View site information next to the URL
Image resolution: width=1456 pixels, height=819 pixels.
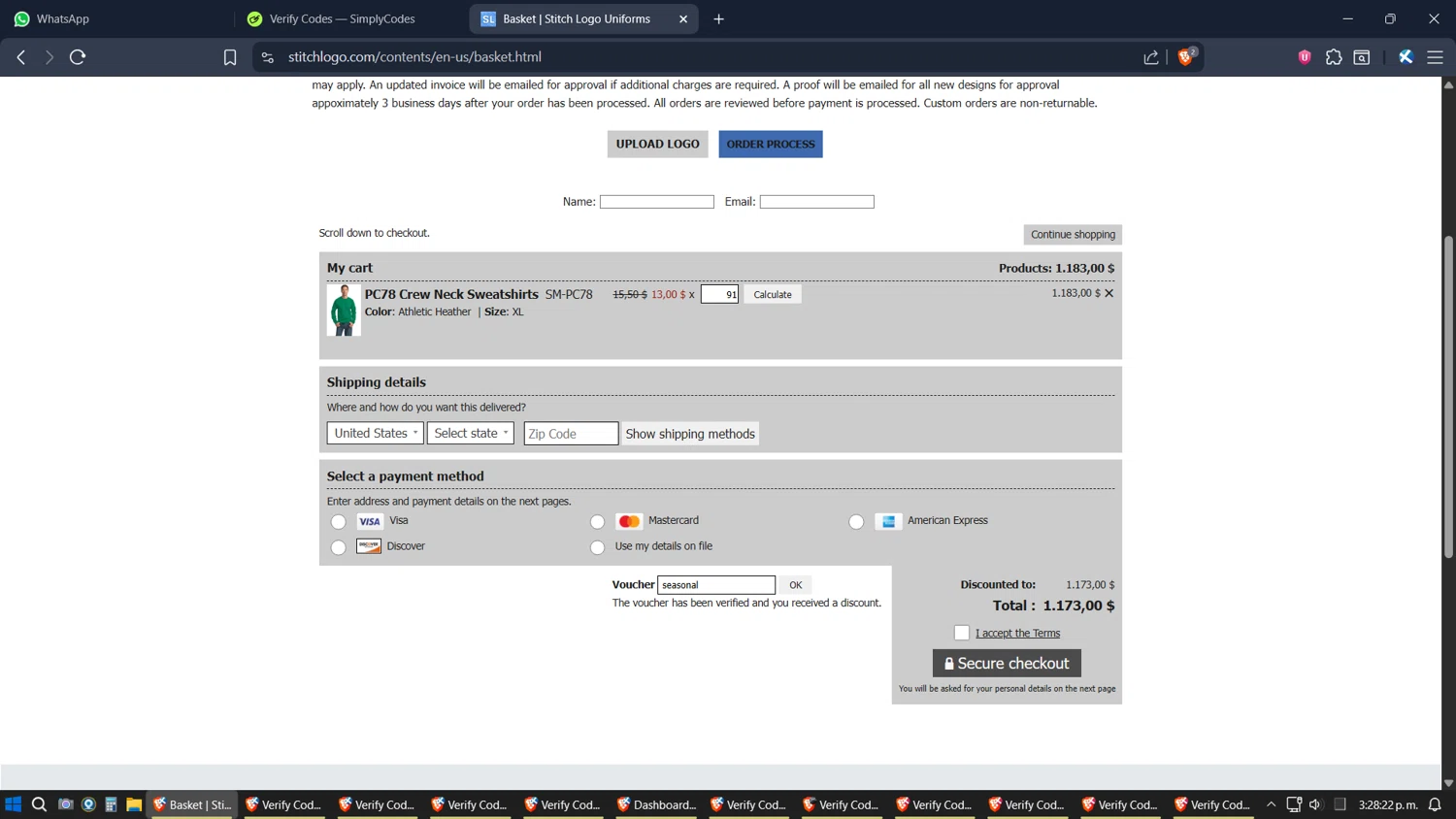tap(268, 57)
